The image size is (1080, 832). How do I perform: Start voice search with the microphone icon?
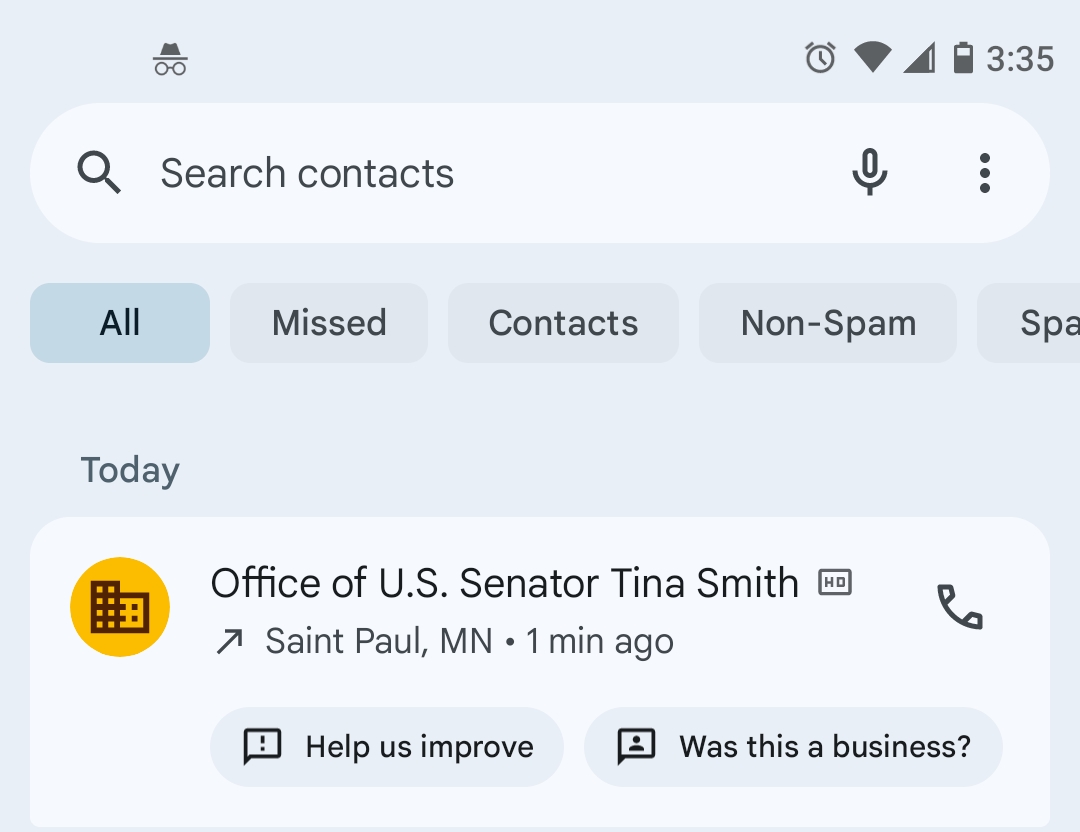click(x=869, y=173)
